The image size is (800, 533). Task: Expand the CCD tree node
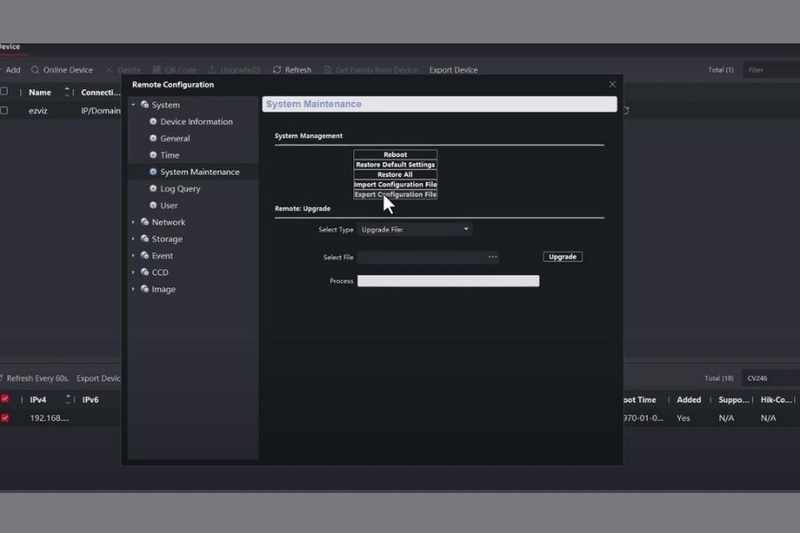134,272
